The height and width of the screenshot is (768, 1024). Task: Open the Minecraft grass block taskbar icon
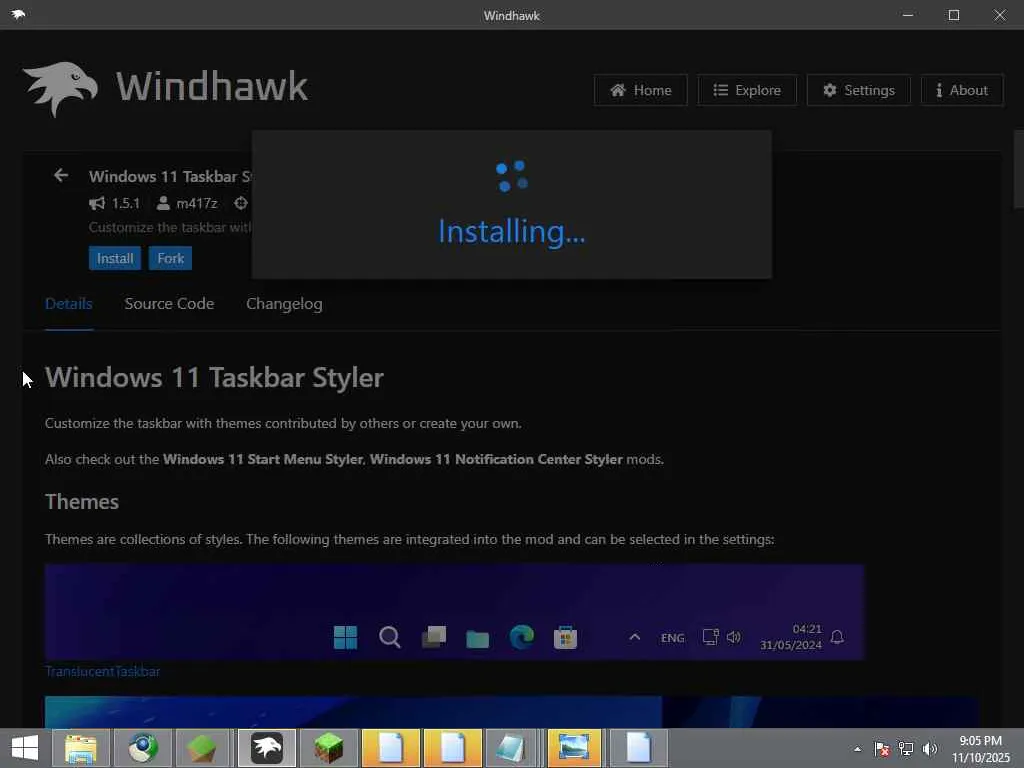pyautogui.click(x=328, y=748)
